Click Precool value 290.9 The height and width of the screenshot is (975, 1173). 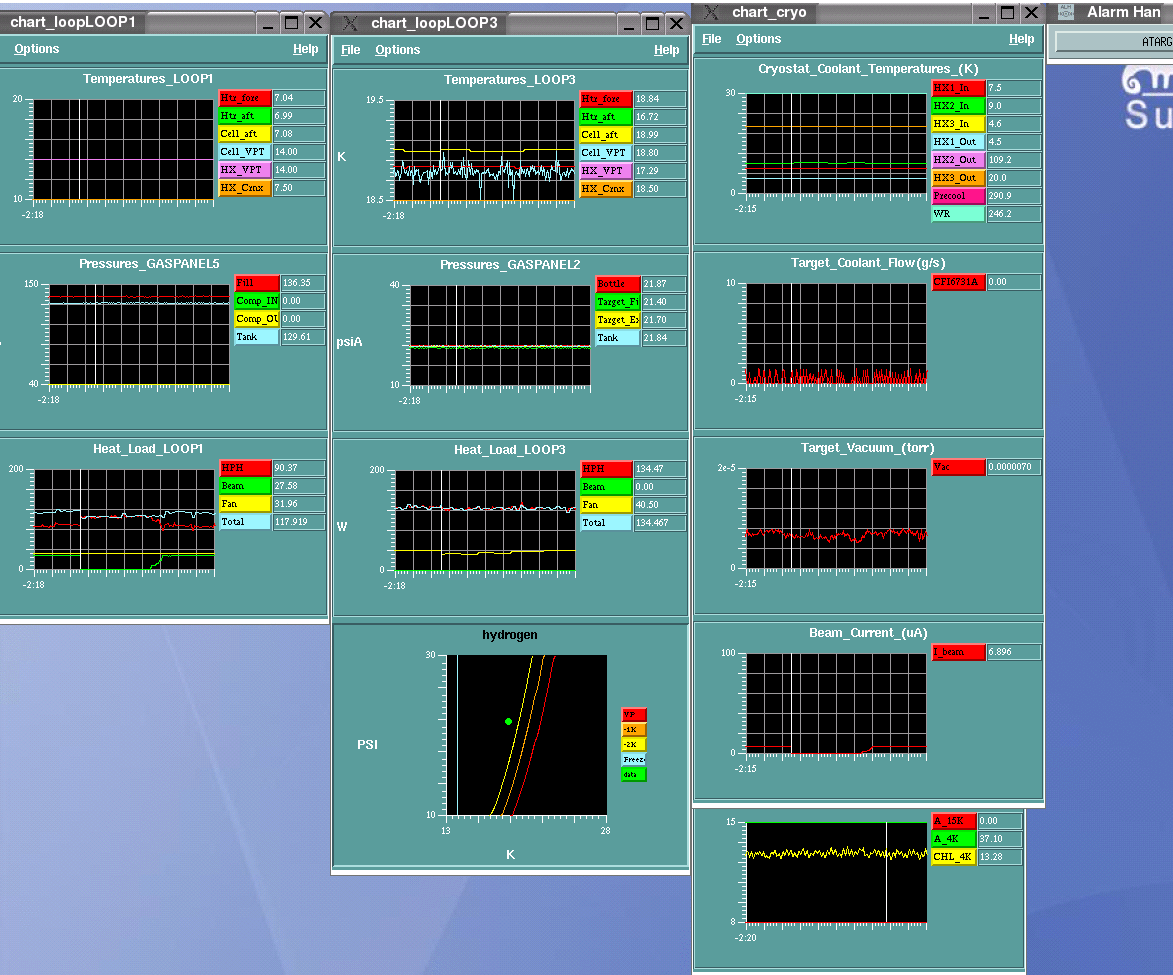[1014, 195]
